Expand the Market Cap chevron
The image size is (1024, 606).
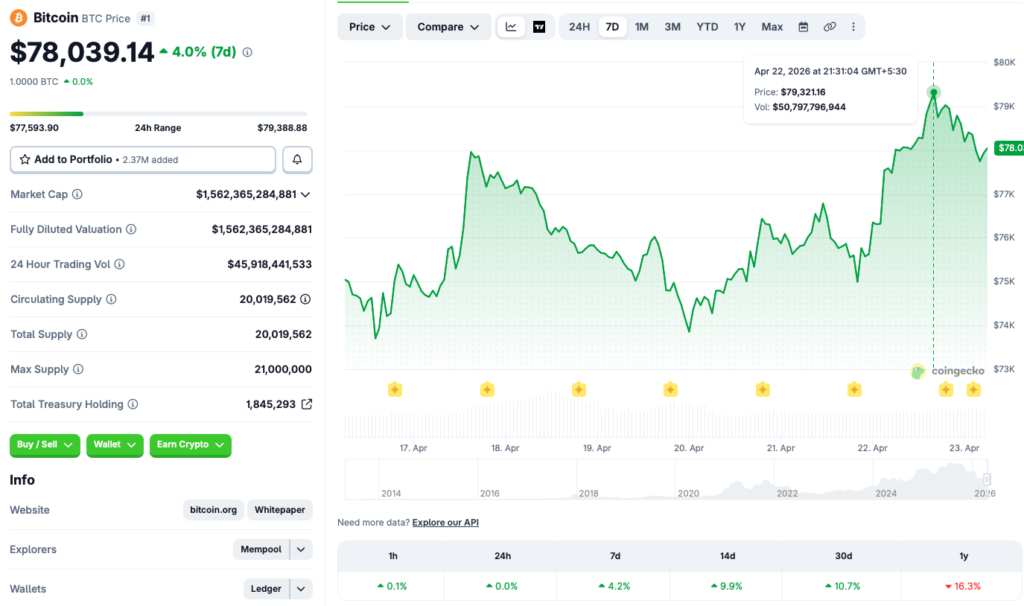(x=305, y=193)
